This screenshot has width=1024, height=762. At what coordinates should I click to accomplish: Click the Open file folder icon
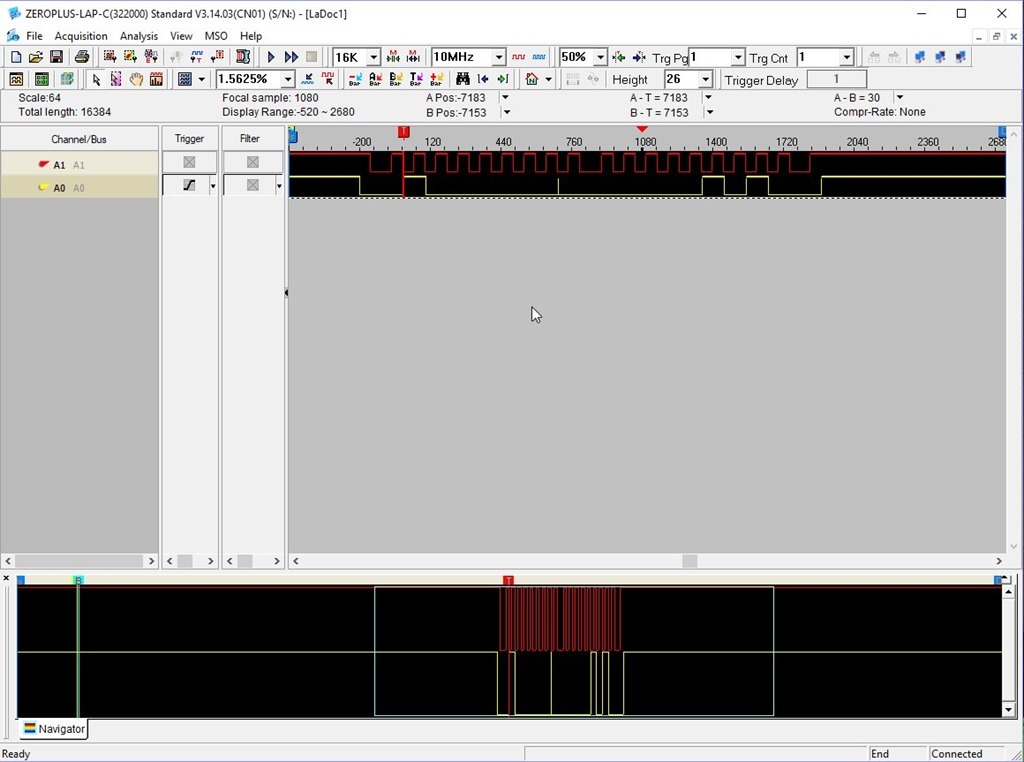(x=36, y=58)
